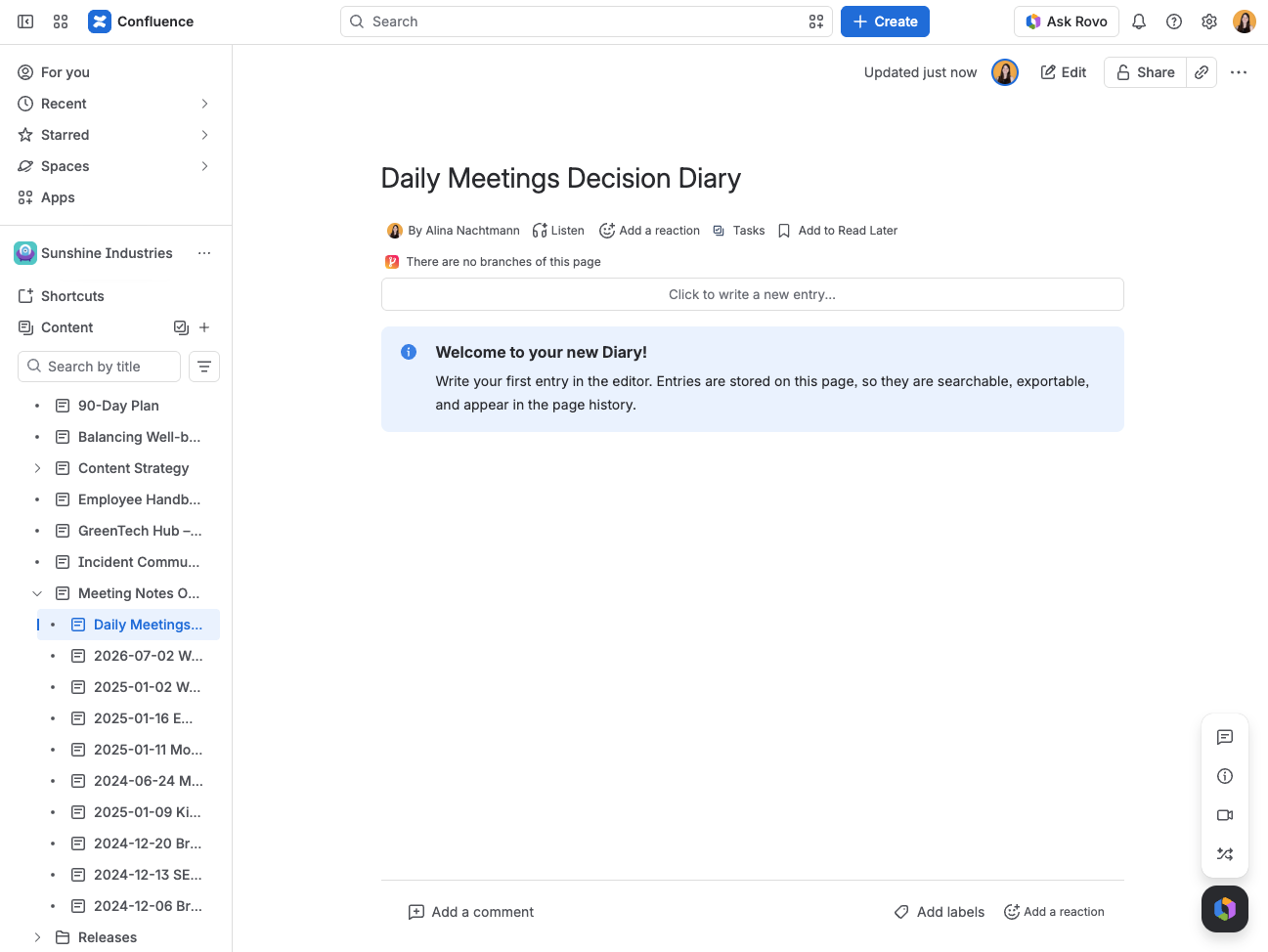Viewport: 1268px width, 952px height.
Task: Expand the Recent section
Action: point(204,104)
